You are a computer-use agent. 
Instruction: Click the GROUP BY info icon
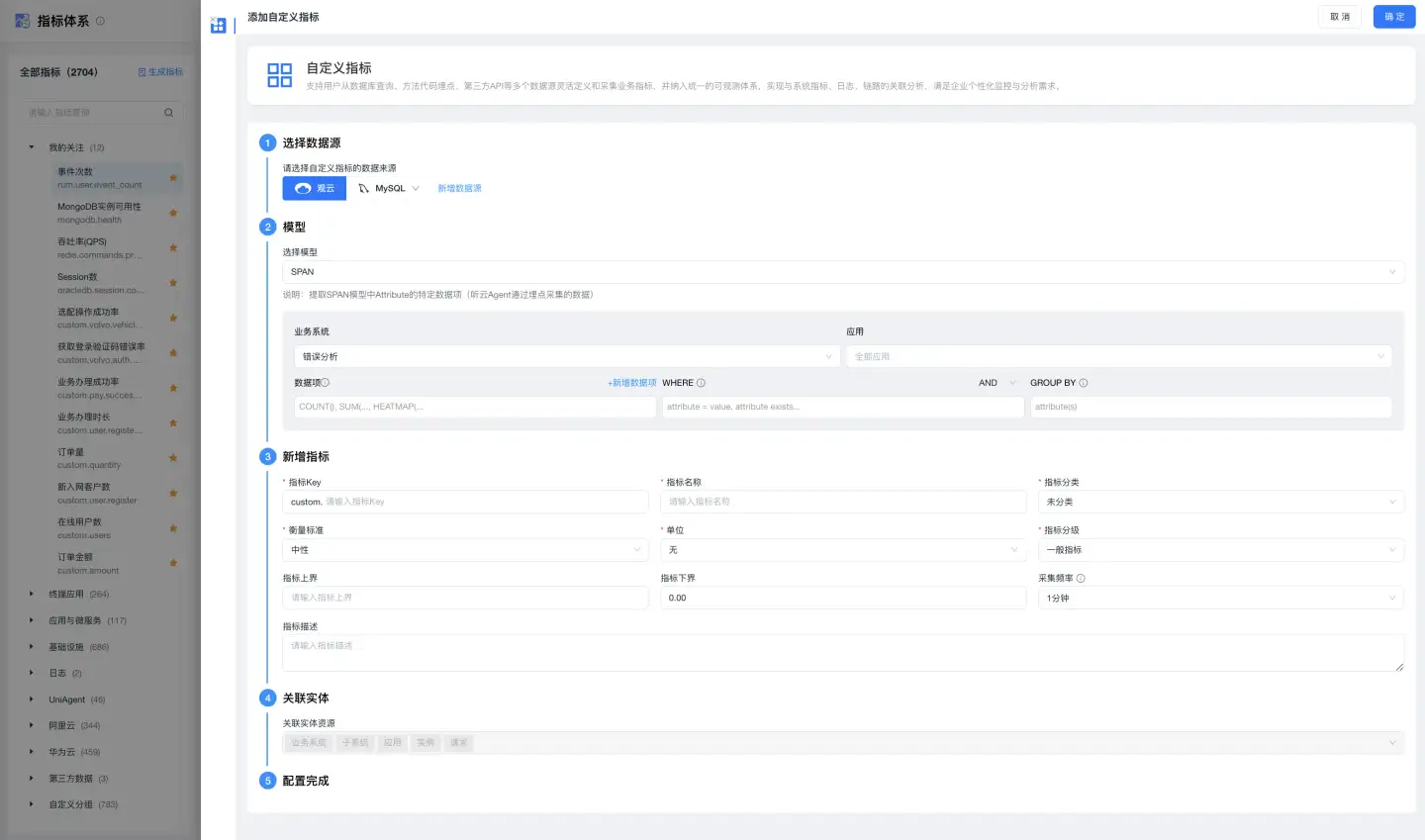[x=1084, y=383]
